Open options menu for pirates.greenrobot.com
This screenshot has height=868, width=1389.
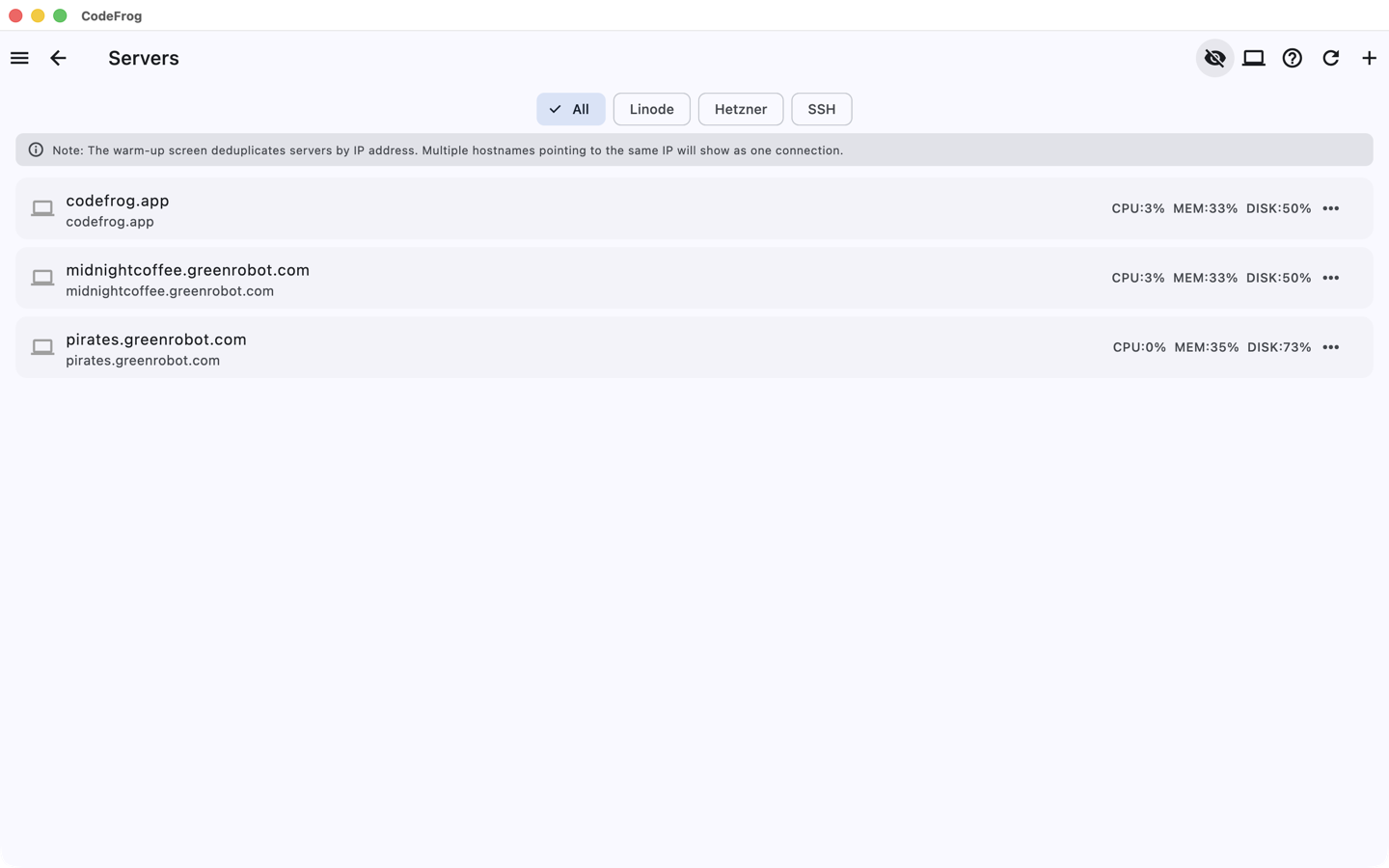(x=1331, y=347)
